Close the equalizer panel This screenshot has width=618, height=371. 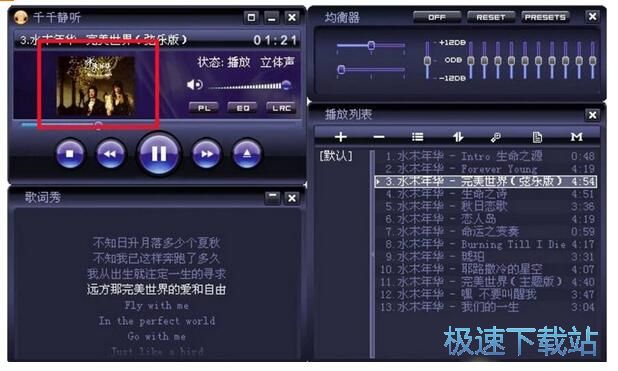coord(592,17)
